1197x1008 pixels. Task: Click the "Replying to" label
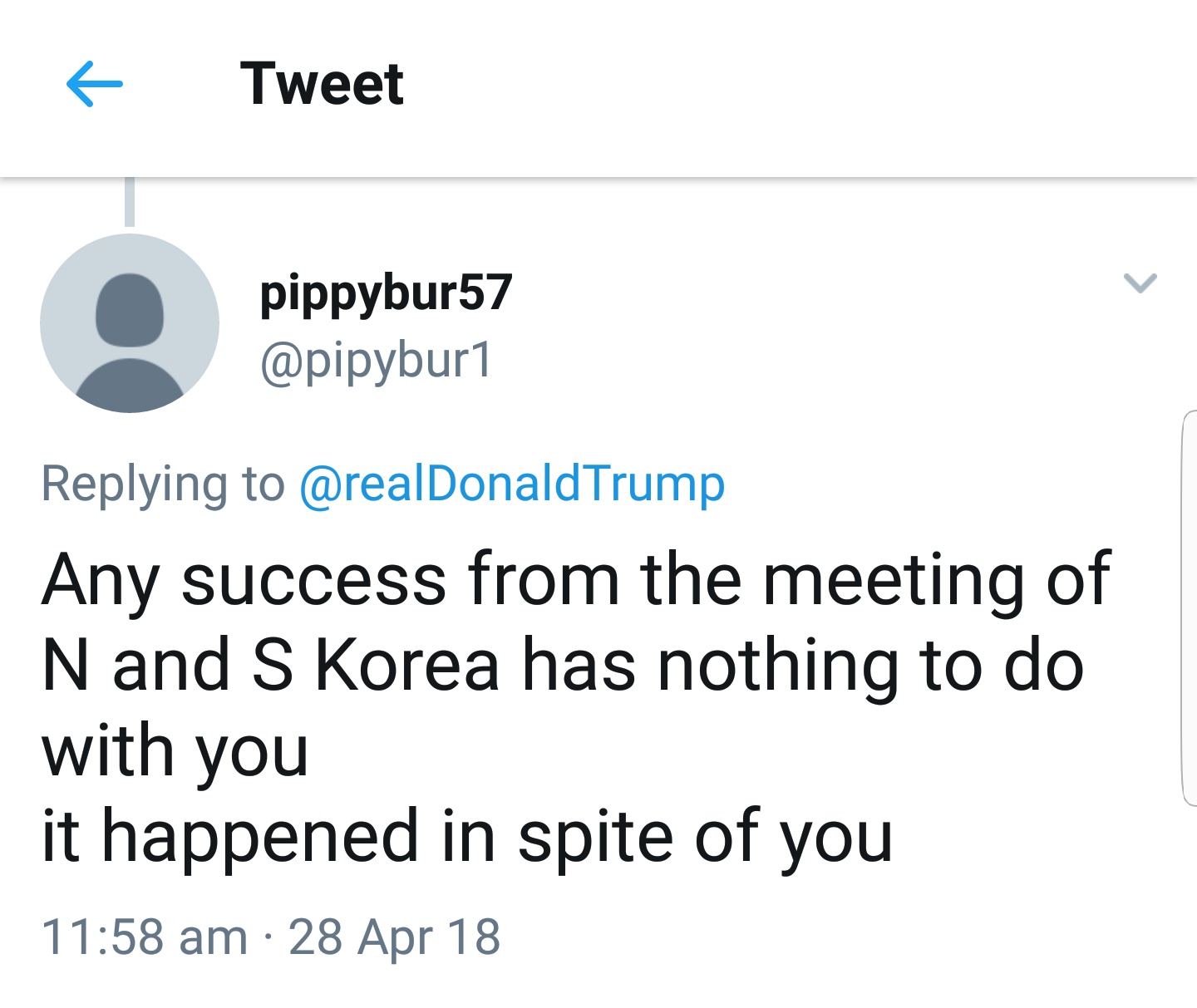[x=163, y=483]
